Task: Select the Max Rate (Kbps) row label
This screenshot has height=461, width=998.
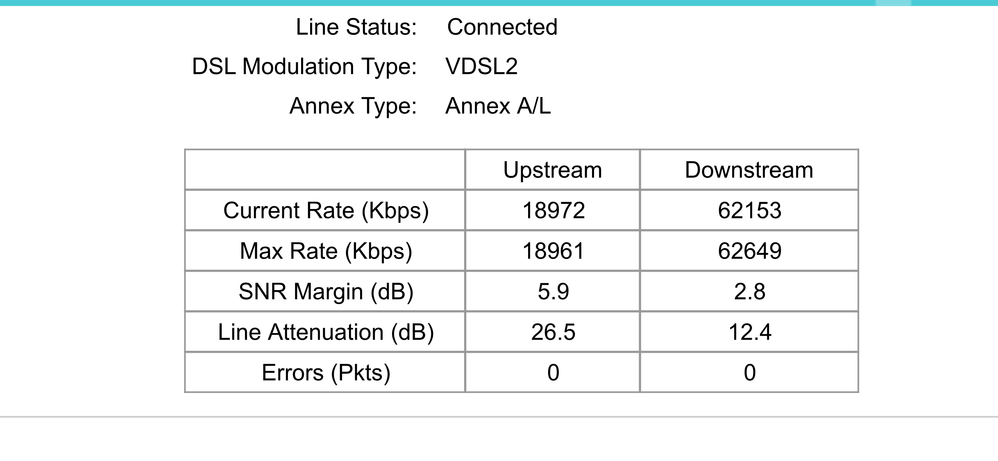Action: [325, 252]
